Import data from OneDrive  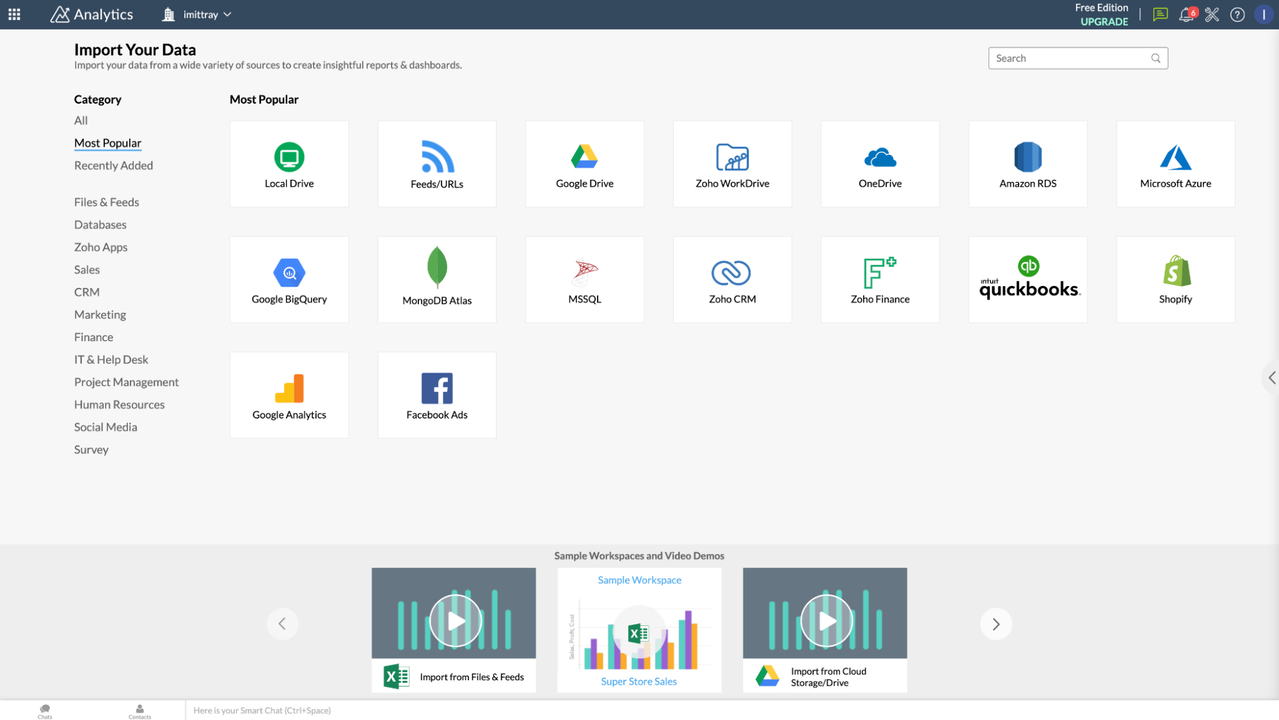[879, 163]
